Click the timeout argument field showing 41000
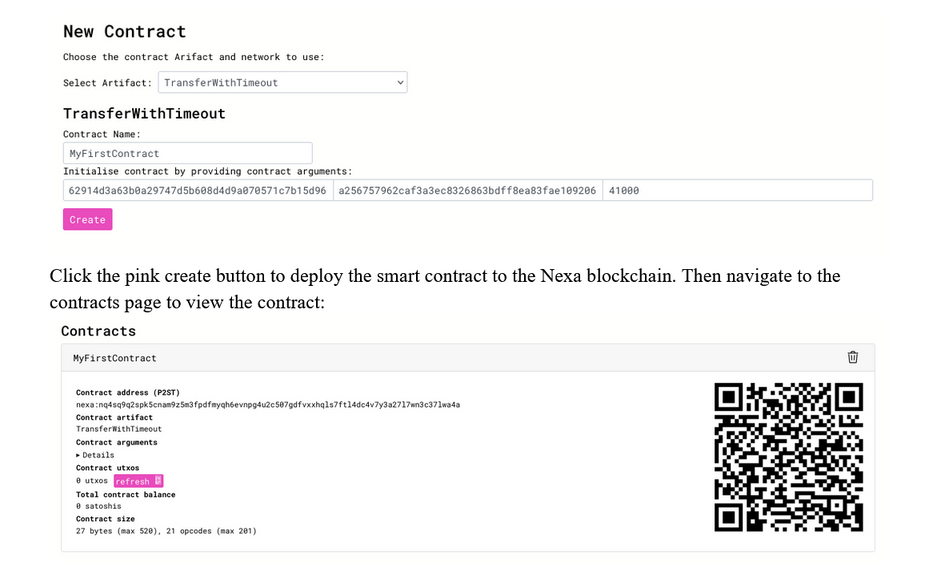This screenshot has height=563, width=925. point(737,190)
